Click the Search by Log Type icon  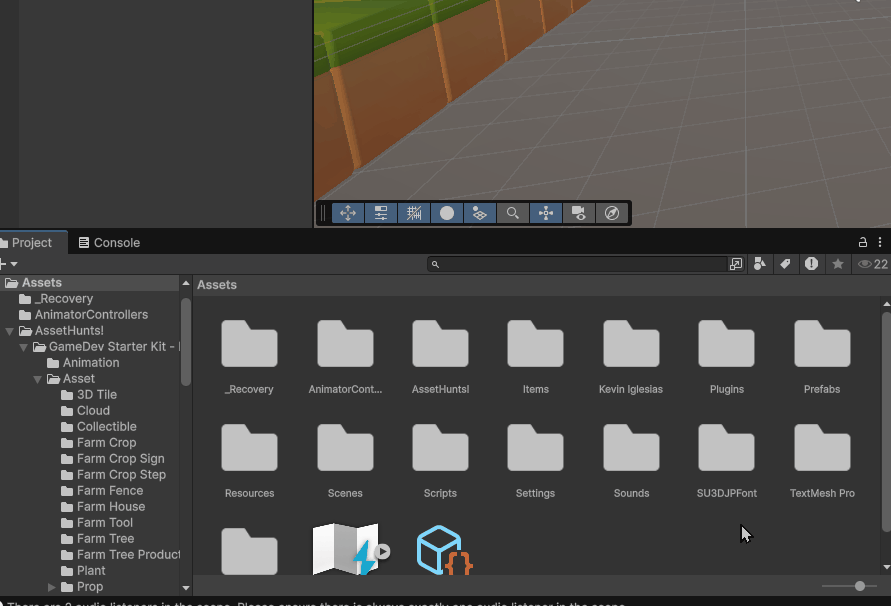tap(812, 264)
